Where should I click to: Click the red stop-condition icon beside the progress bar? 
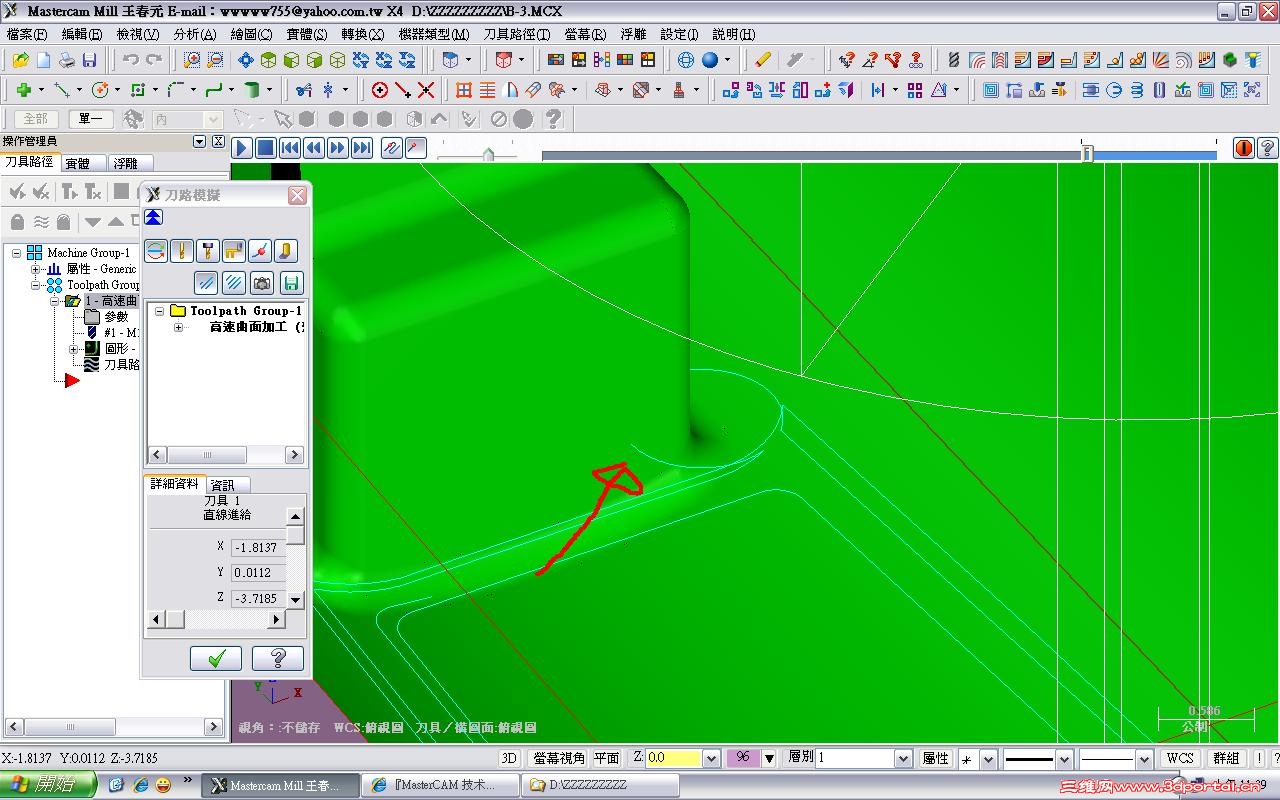[1243, 148]
